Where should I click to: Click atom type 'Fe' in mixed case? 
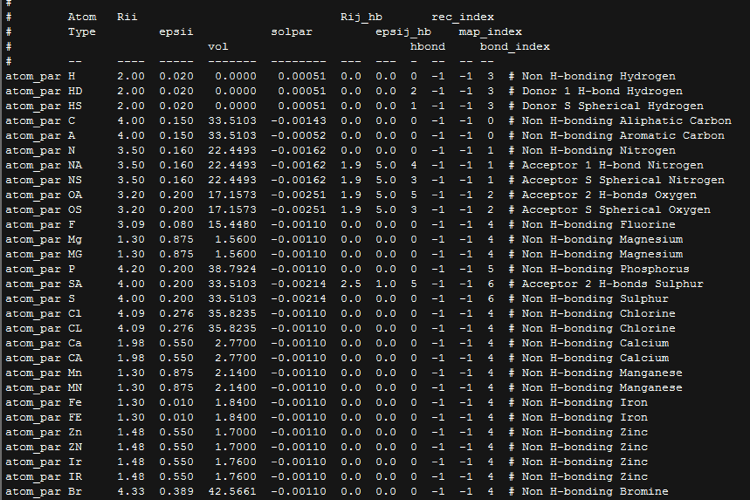click(75, 403)
